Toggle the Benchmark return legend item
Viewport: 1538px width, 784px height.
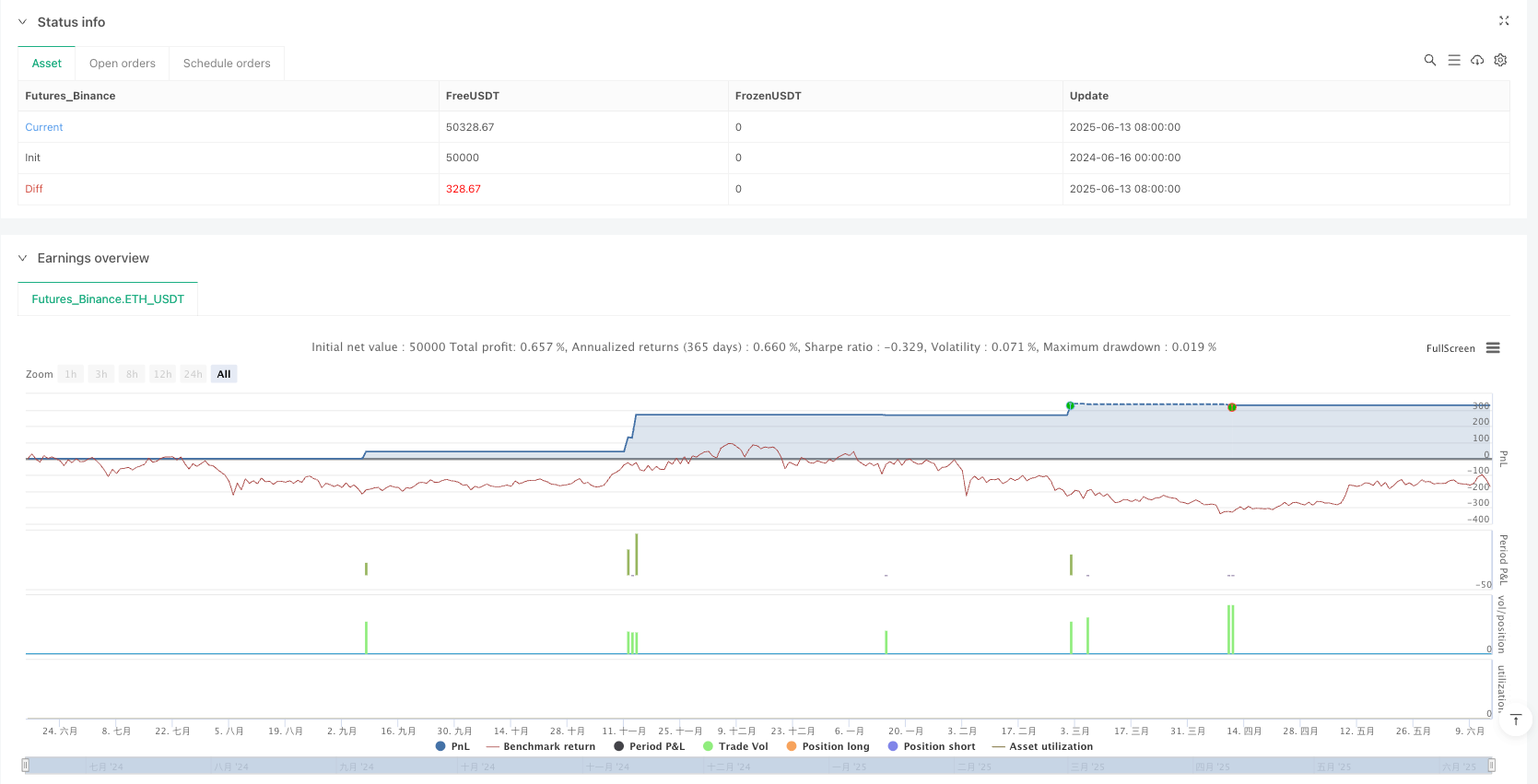click(540, 746)
